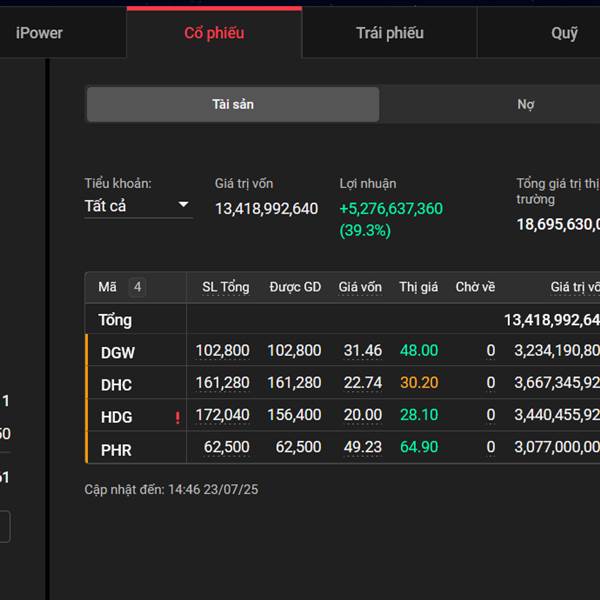
Task: Click DHC cost price 22.74
Action: (363, 383)
